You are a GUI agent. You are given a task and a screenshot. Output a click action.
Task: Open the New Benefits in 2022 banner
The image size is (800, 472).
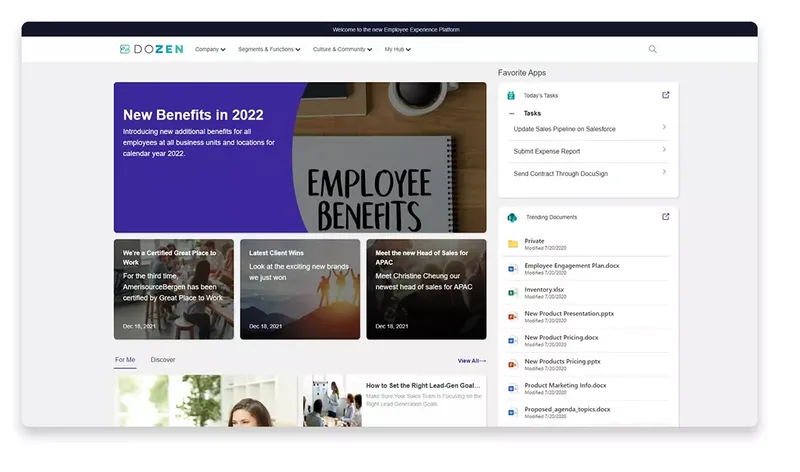coord(300,157)
